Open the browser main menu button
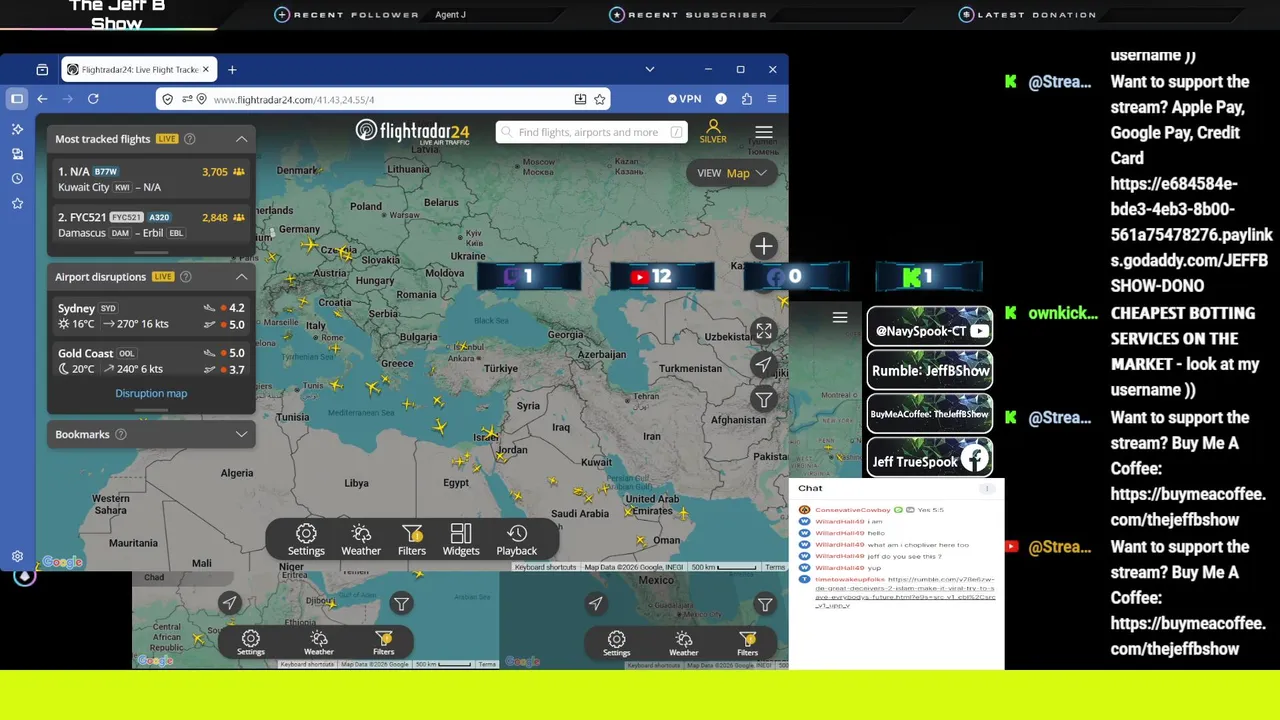Screen dimensions: 1280x720 772,99
